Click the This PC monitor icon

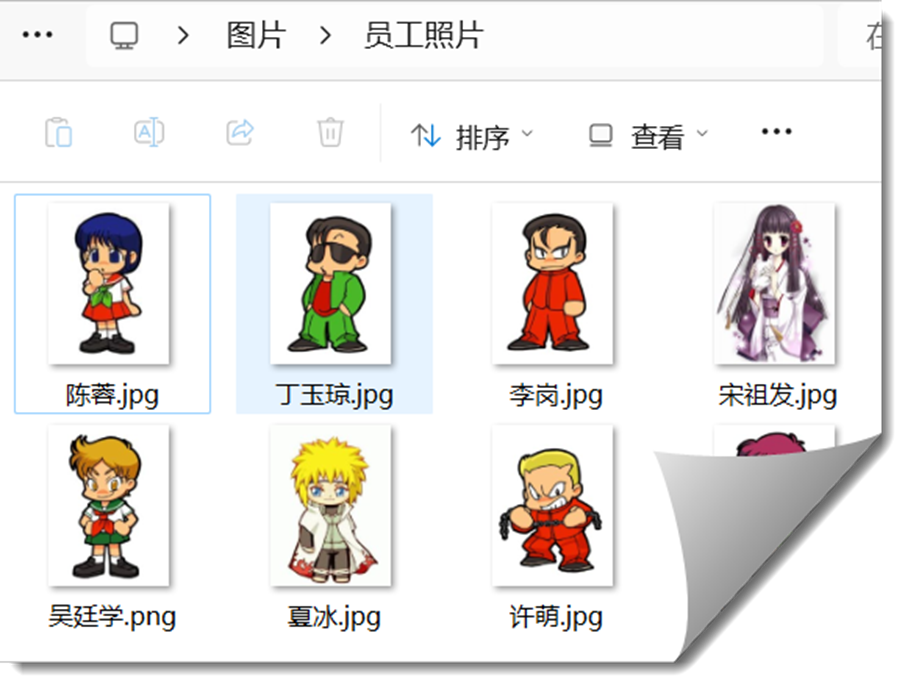(x=124, y=36)
